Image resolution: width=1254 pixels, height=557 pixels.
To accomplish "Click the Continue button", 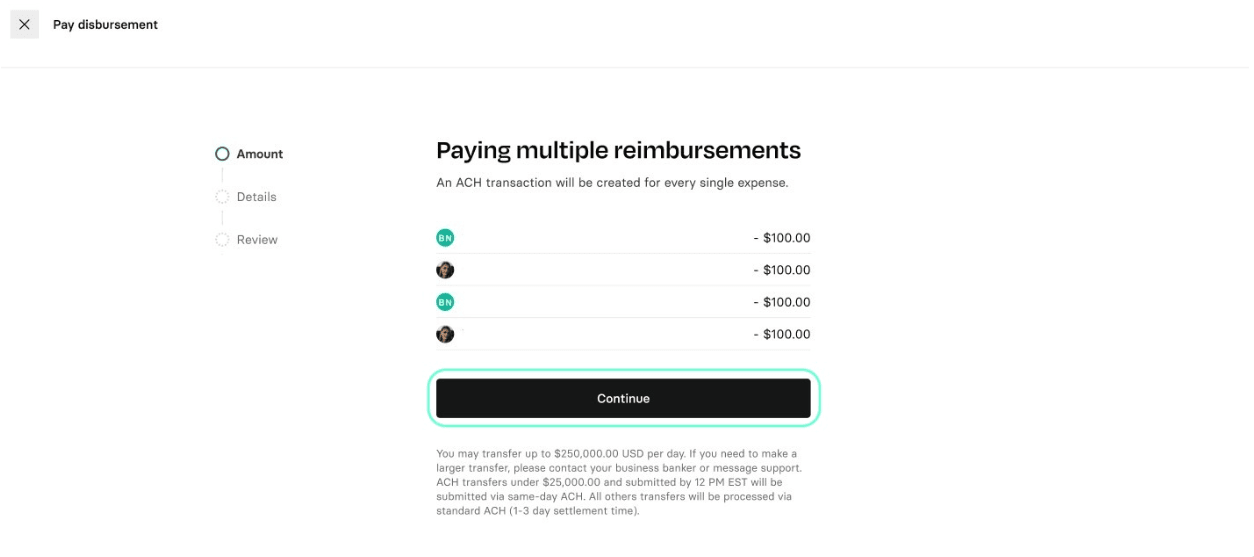I will coord(623,398).
